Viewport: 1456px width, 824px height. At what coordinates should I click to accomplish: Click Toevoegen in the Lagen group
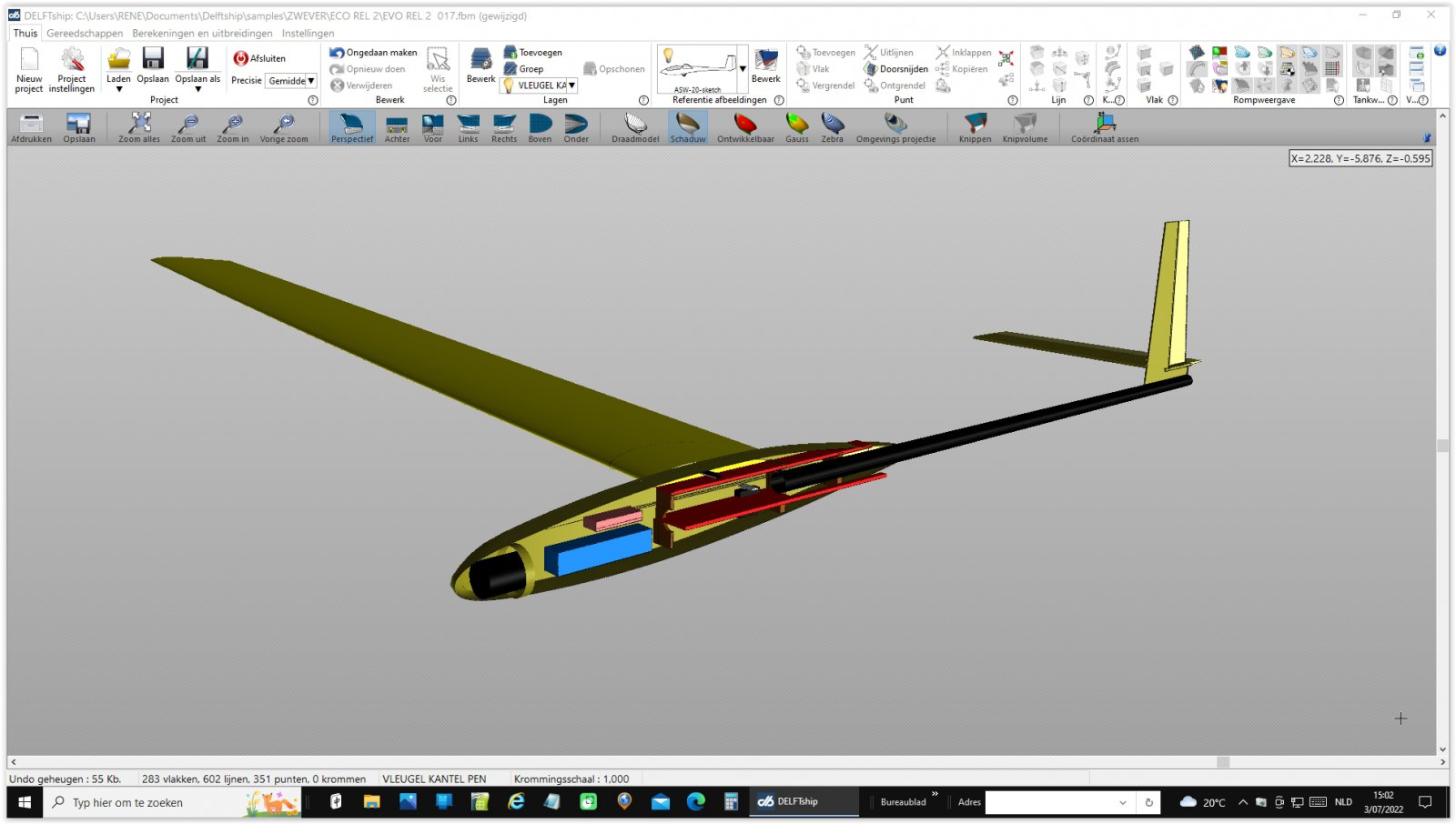point(533,53)
